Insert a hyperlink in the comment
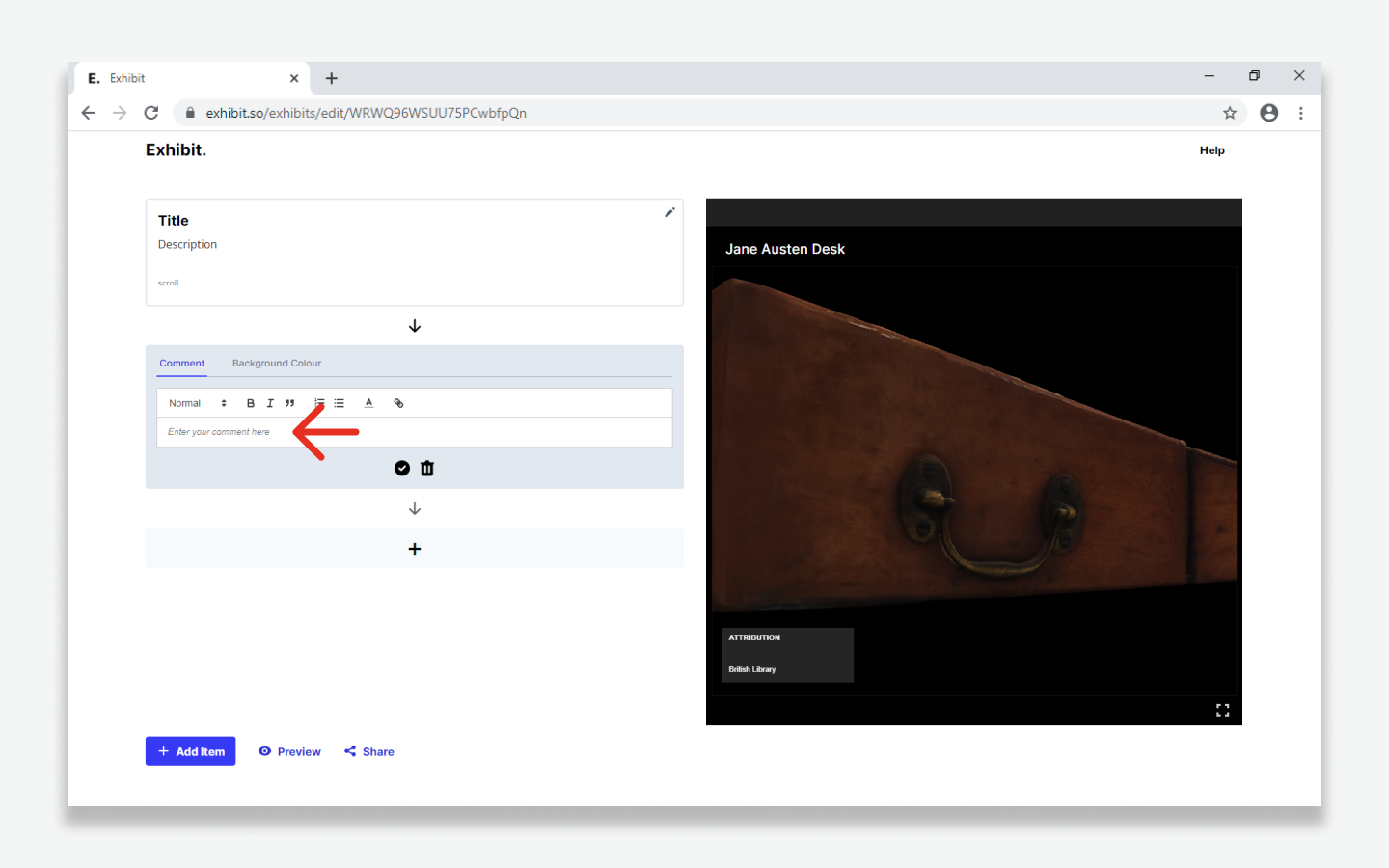1389x868 pixels. point(398,403)
